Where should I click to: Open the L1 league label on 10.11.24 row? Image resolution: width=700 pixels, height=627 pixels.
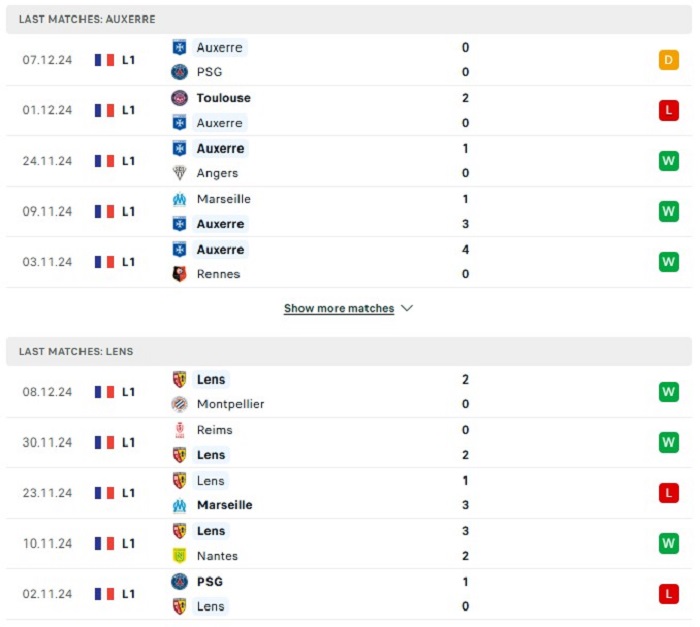tap(129, 543)
